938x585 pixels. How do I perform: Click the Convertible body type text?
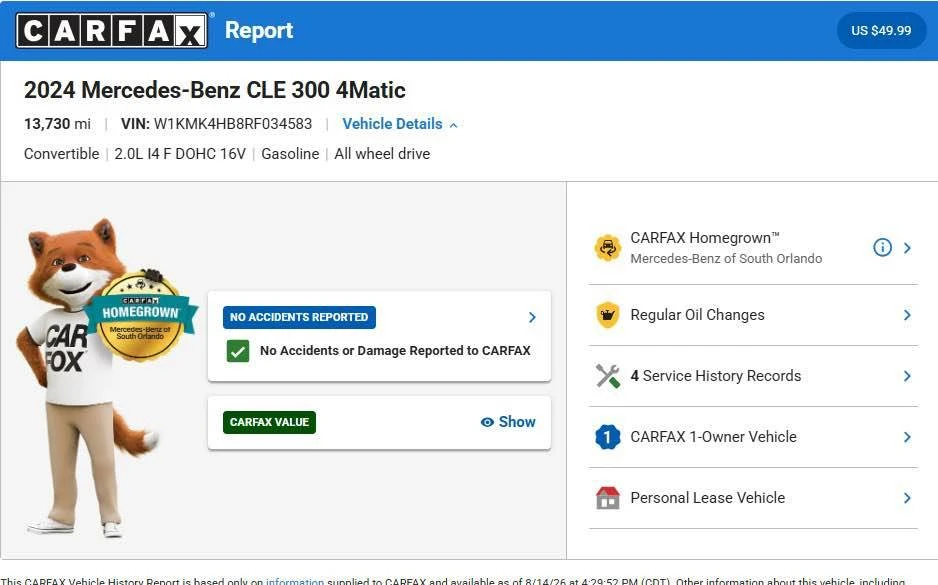pos(62,154)
